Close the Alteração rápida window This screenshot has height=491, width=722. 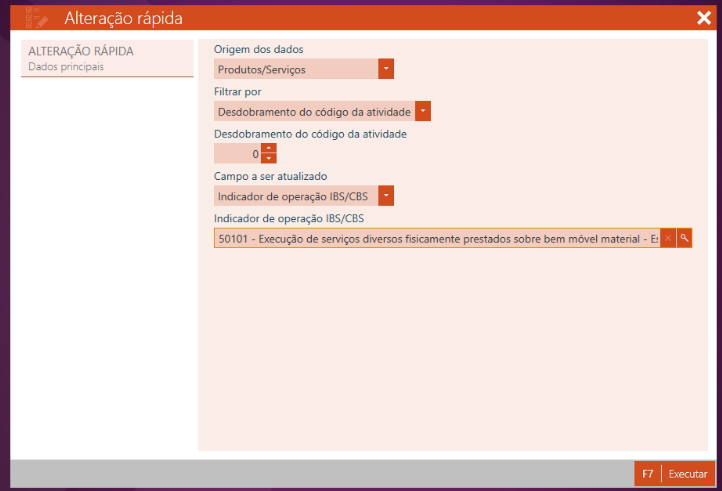click(703, 18)
